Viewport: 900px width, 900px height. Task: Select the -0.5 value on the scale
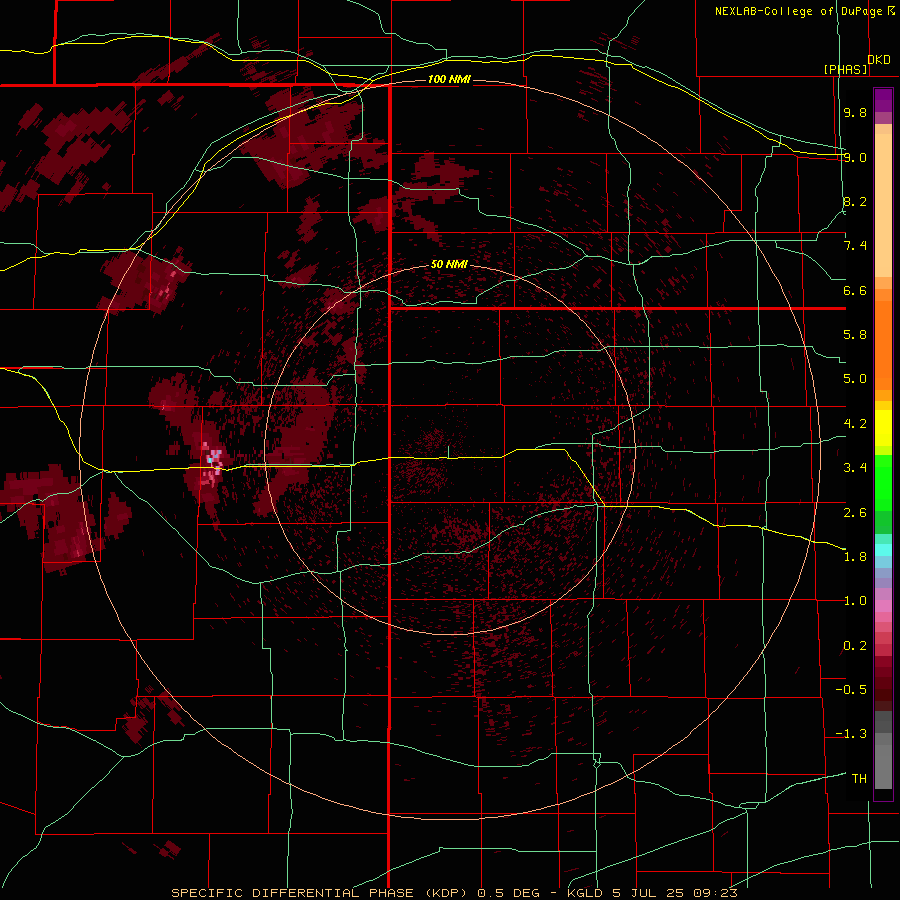pos(851,690)
